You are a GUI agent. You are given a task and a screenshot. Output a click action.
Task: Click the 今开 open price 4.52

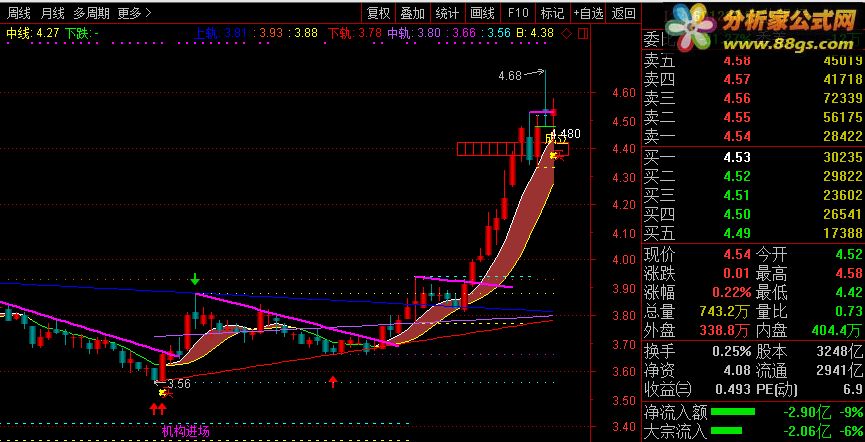(x=848, y=255)
